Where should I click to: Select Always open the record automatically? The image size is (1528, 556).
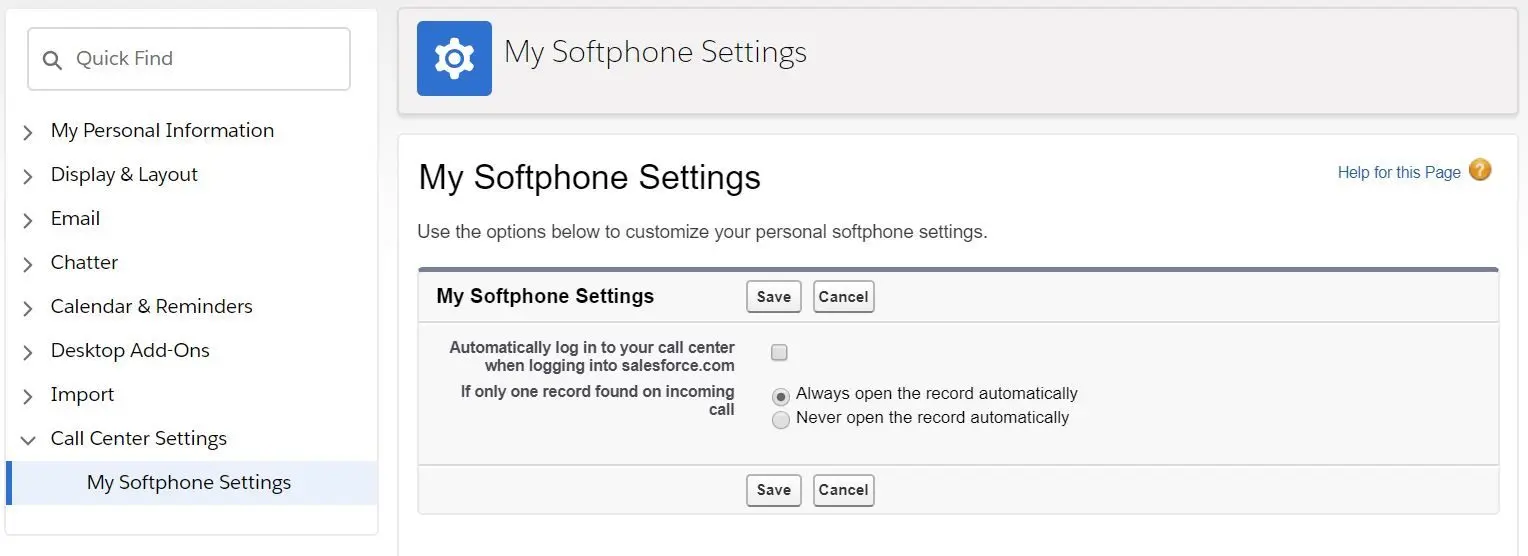[x=781, y=396]
